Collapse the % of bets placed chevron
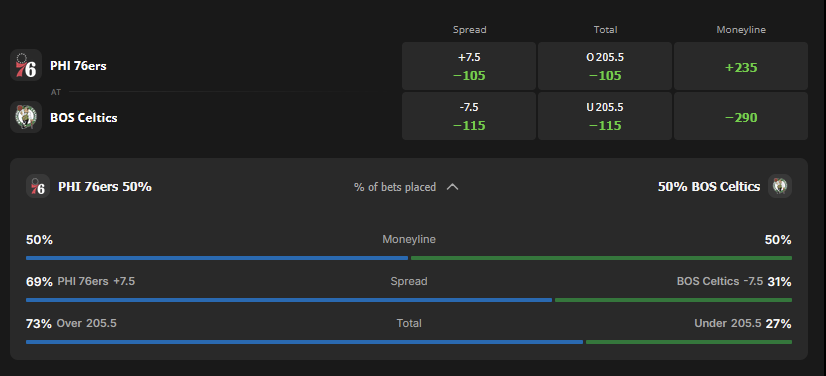Image resolution: width=826 pixels, height=376 pixels. pos(453,187)
